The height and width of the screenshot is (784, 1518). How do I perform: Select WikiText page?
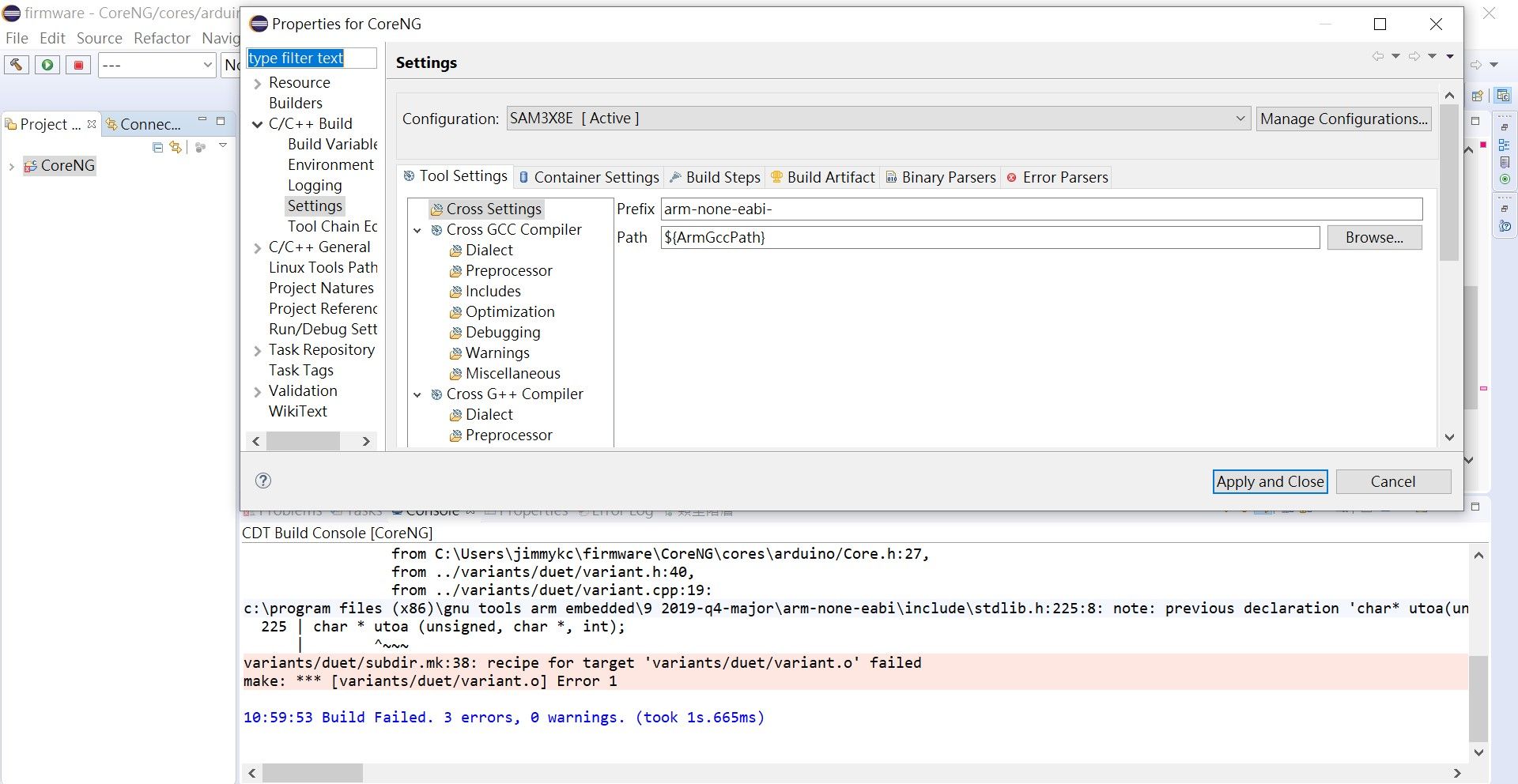[x=297, y=411]
